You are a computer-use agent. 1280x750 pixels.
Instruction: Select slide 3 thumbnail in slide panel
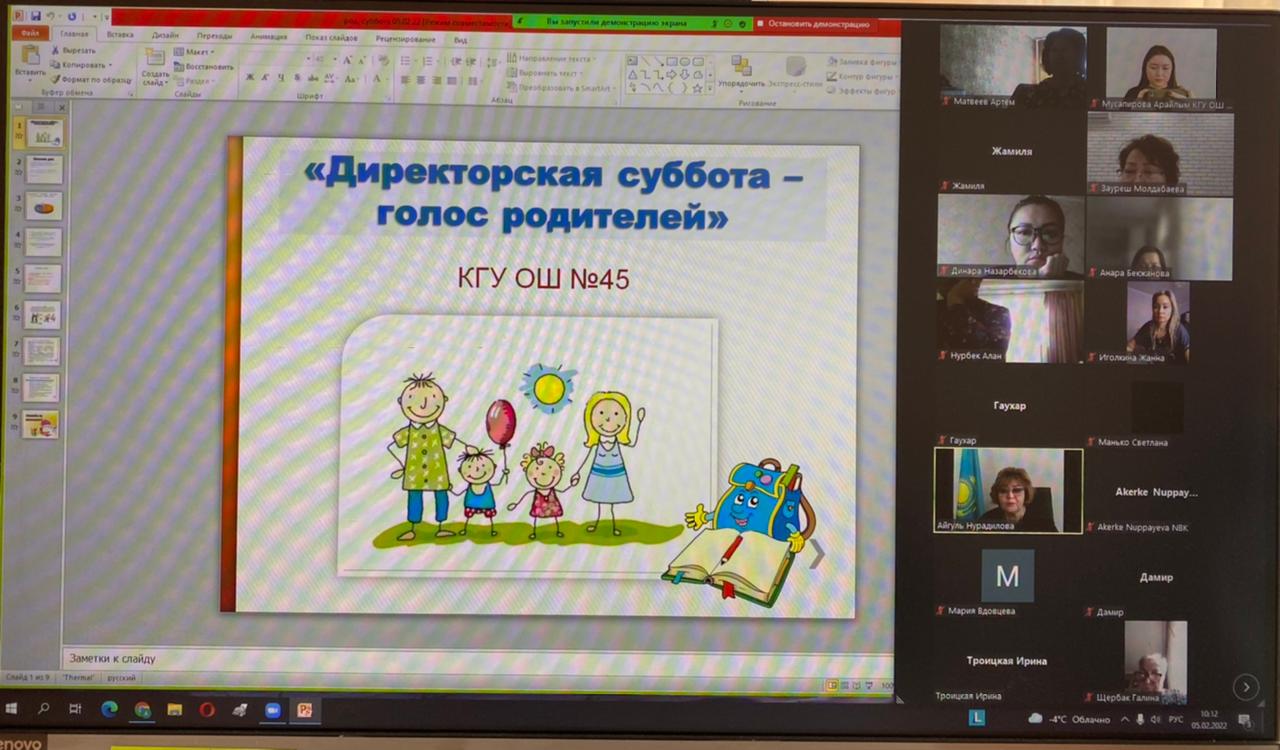[x=44, y=205]
